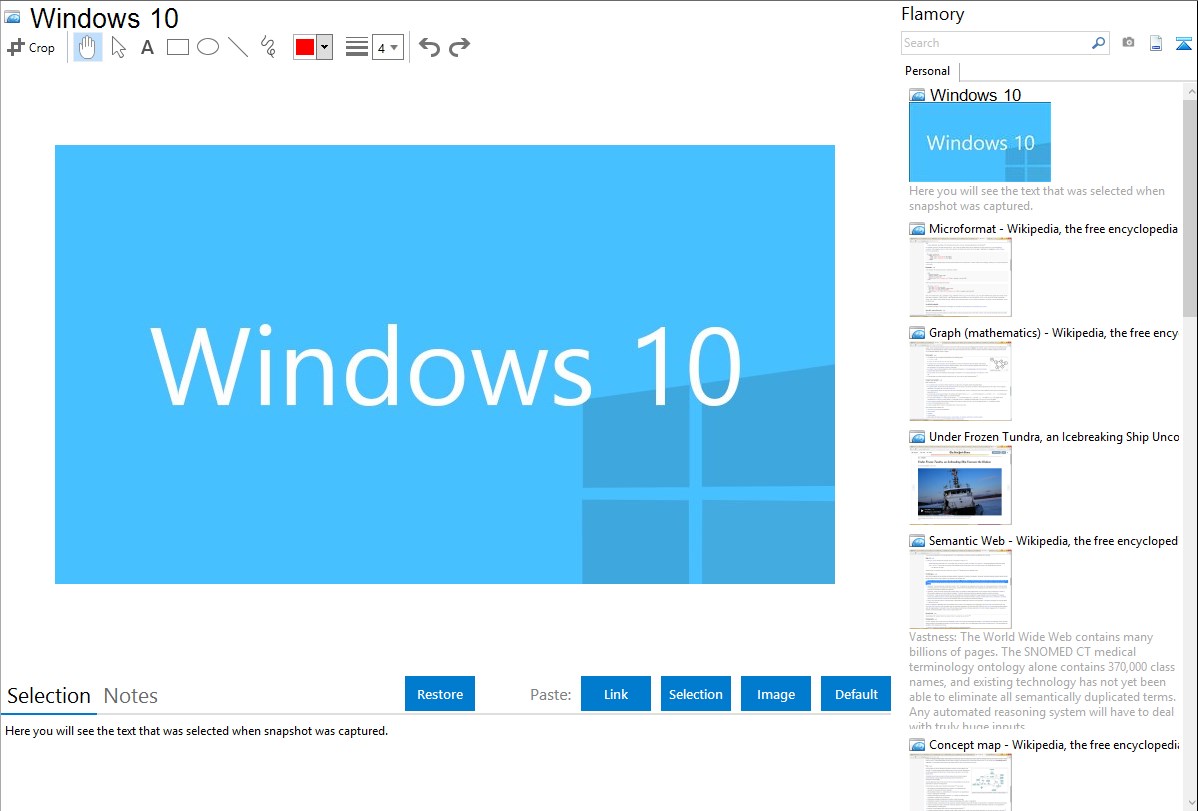Switch to the Selection tab

click(x=49, y=696)
